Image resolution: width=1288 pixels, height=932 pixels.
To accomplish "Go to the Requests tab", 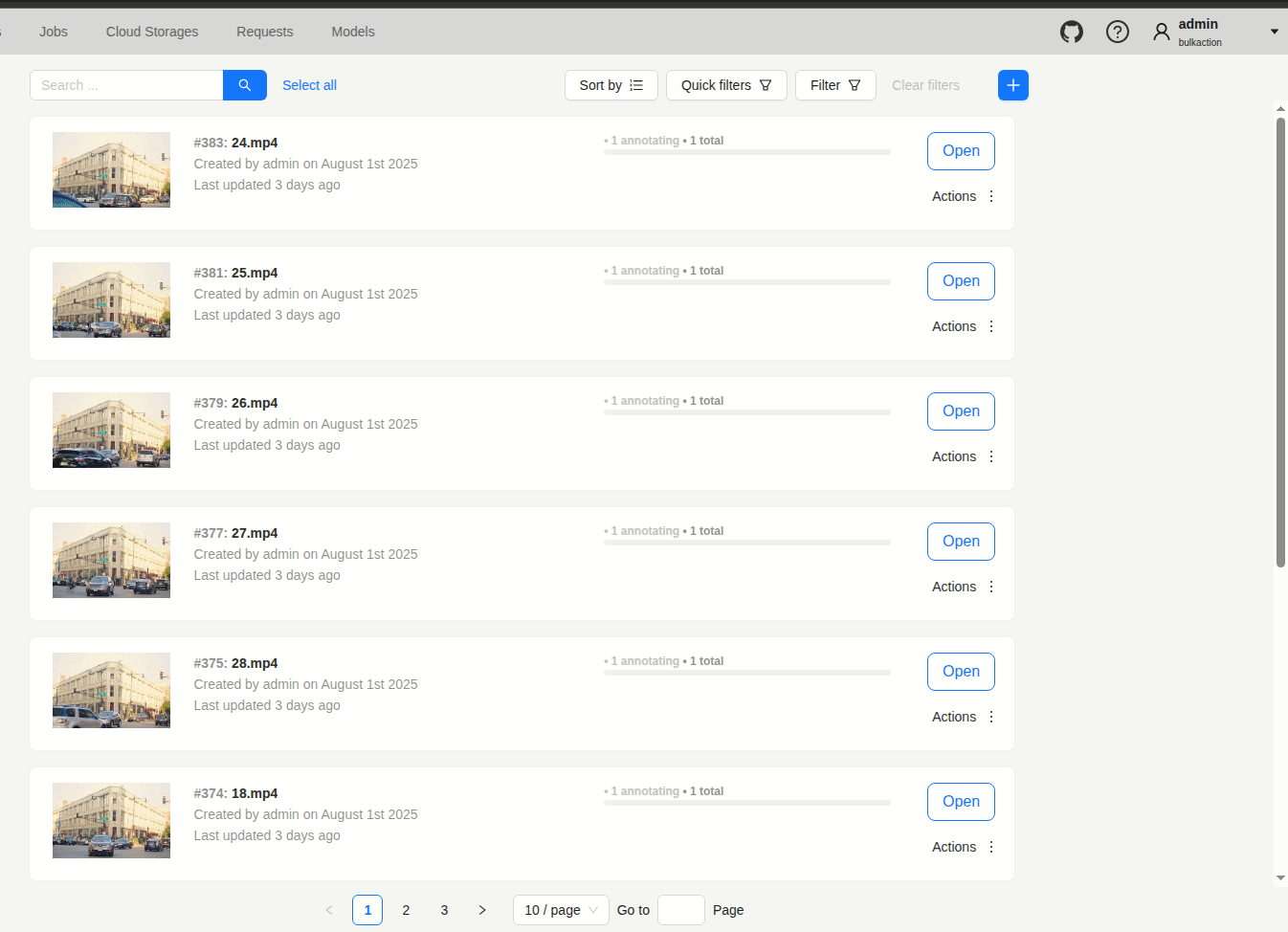I will point(265,32).
